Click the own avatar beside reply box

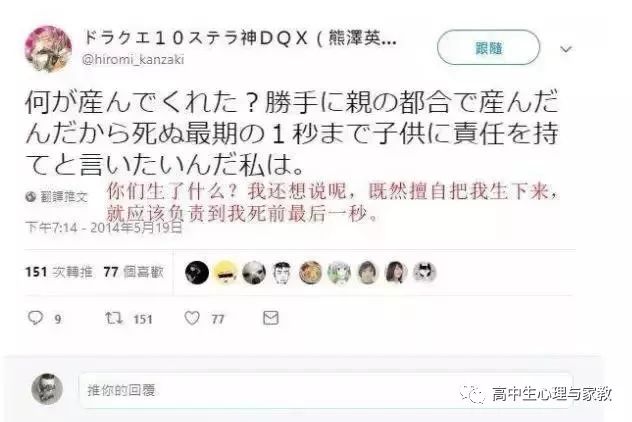(47, 389)
